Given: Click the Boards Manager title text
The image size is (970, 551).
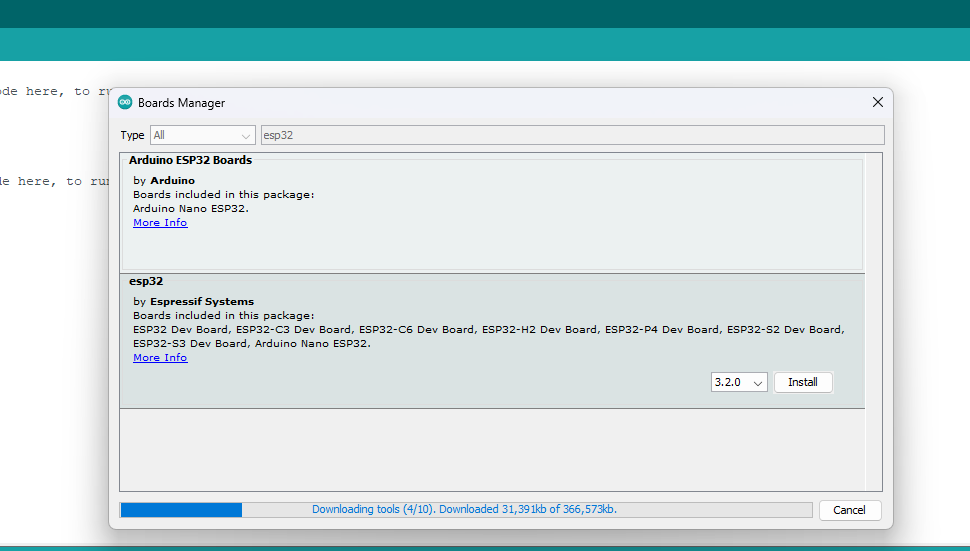Looking at the screenshot, I should point(181,103).
